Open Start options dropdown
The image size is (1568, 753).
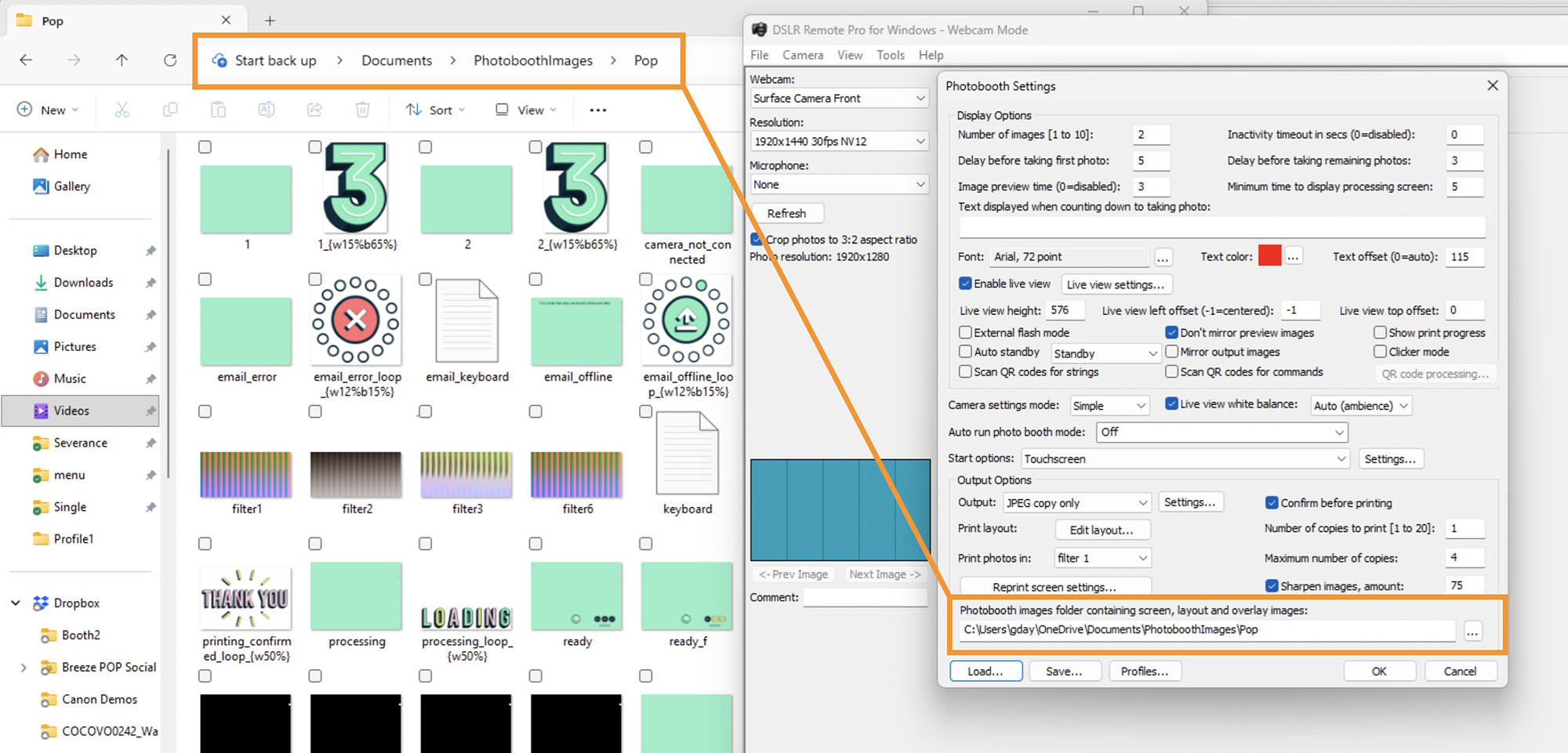pos(1185,459)
